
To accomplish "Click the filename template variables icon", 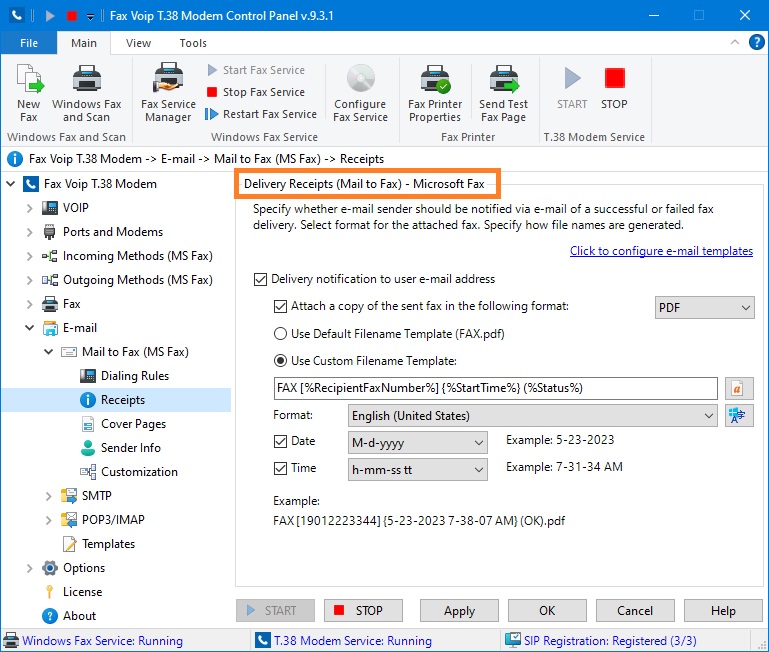I will click(x=739, y=389).
